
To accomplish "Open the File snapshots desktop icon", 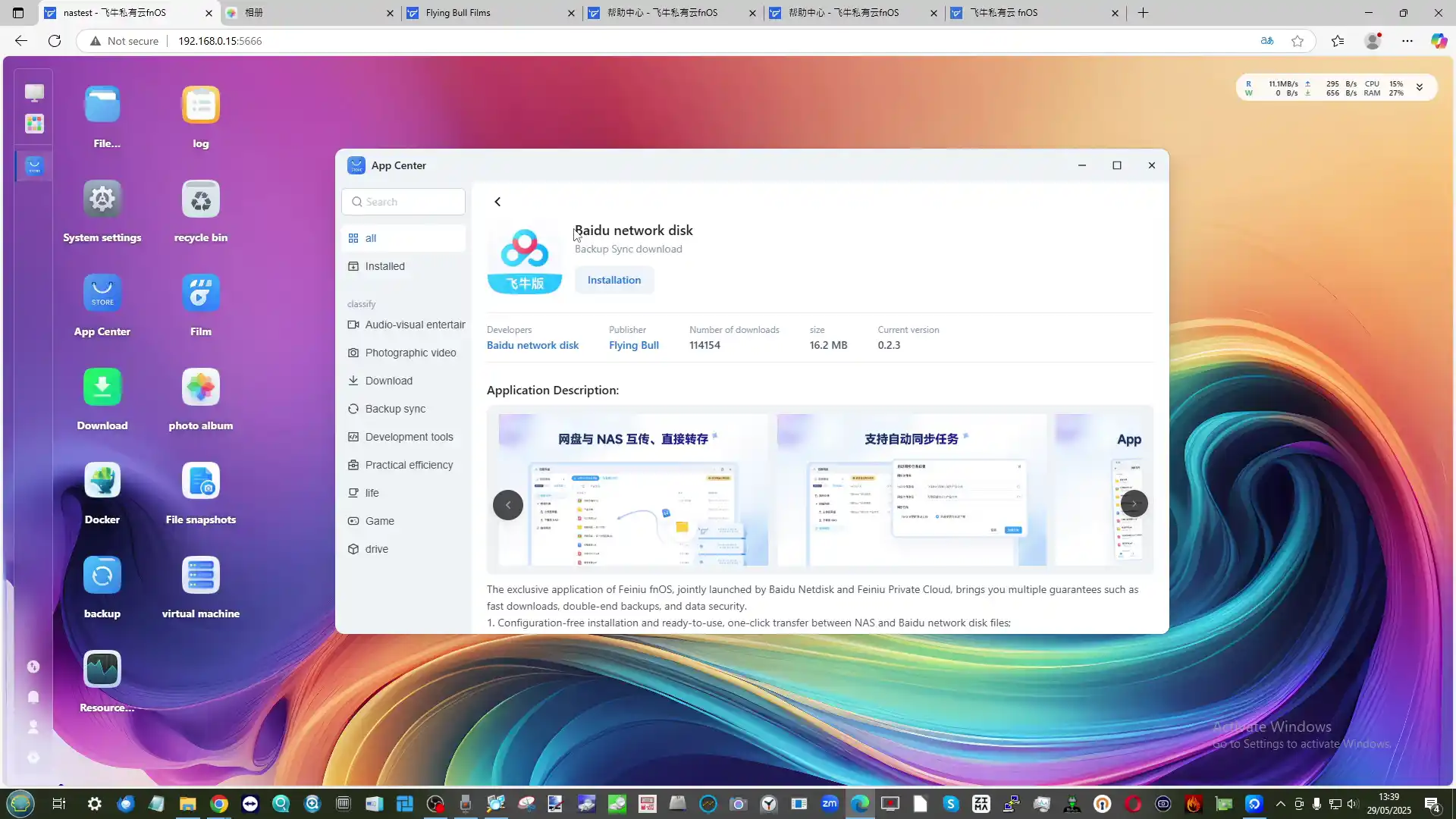I will click(x=201, y=481).
